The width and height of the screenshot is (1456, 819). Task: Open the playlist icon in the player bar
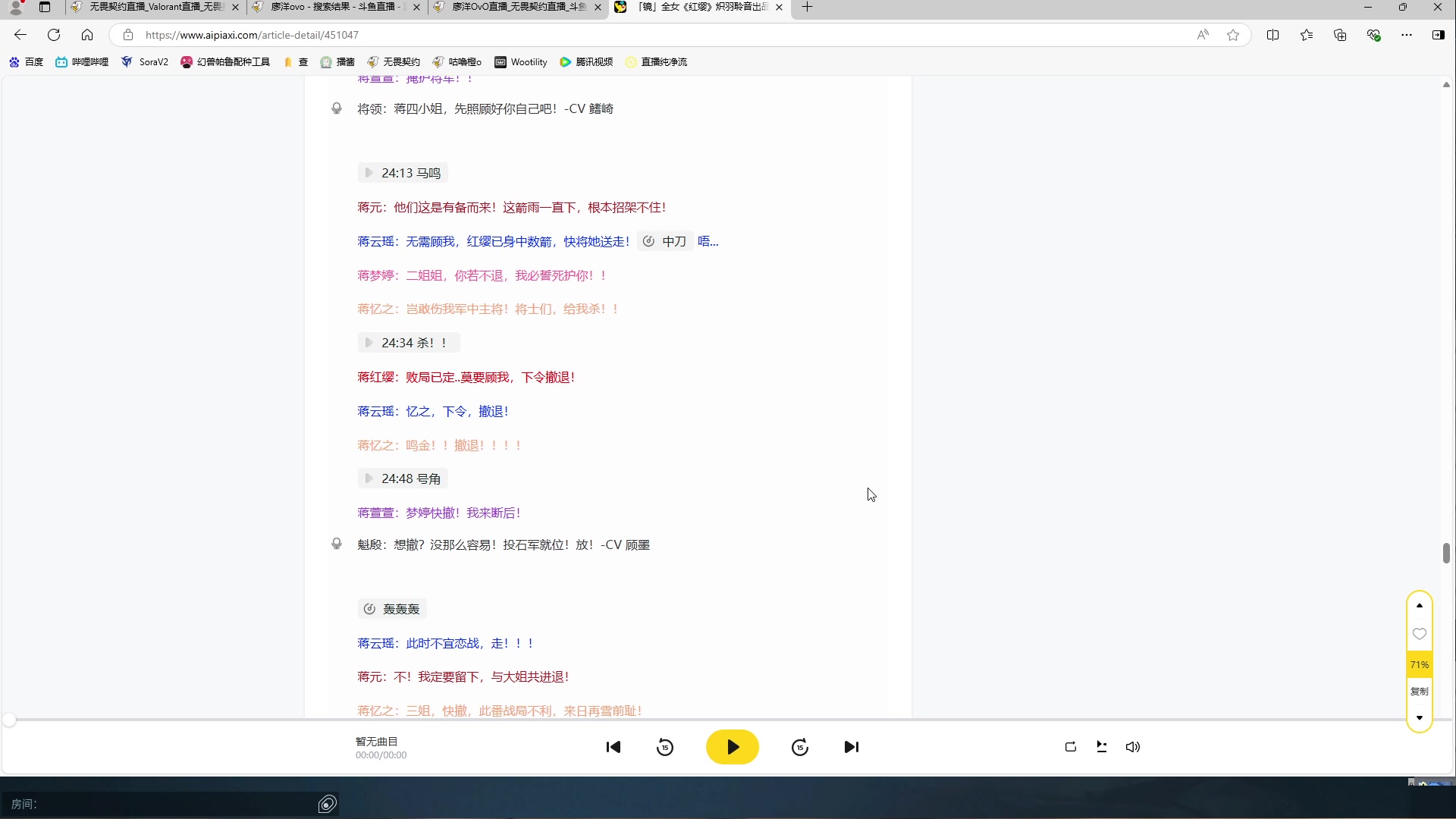point(1102,747)
